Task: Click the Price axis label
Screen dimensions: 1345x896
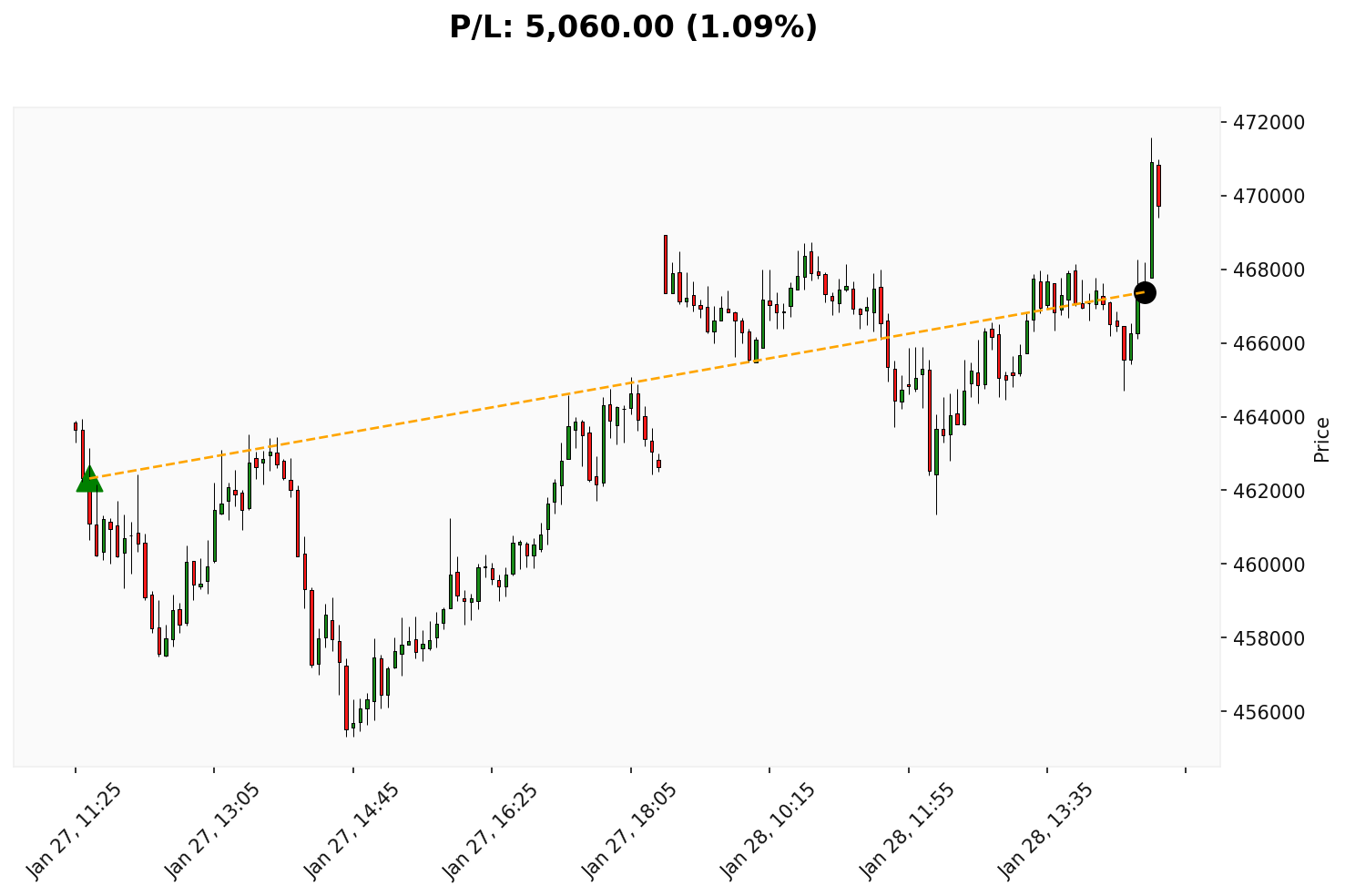Action: click(1321, 440)
